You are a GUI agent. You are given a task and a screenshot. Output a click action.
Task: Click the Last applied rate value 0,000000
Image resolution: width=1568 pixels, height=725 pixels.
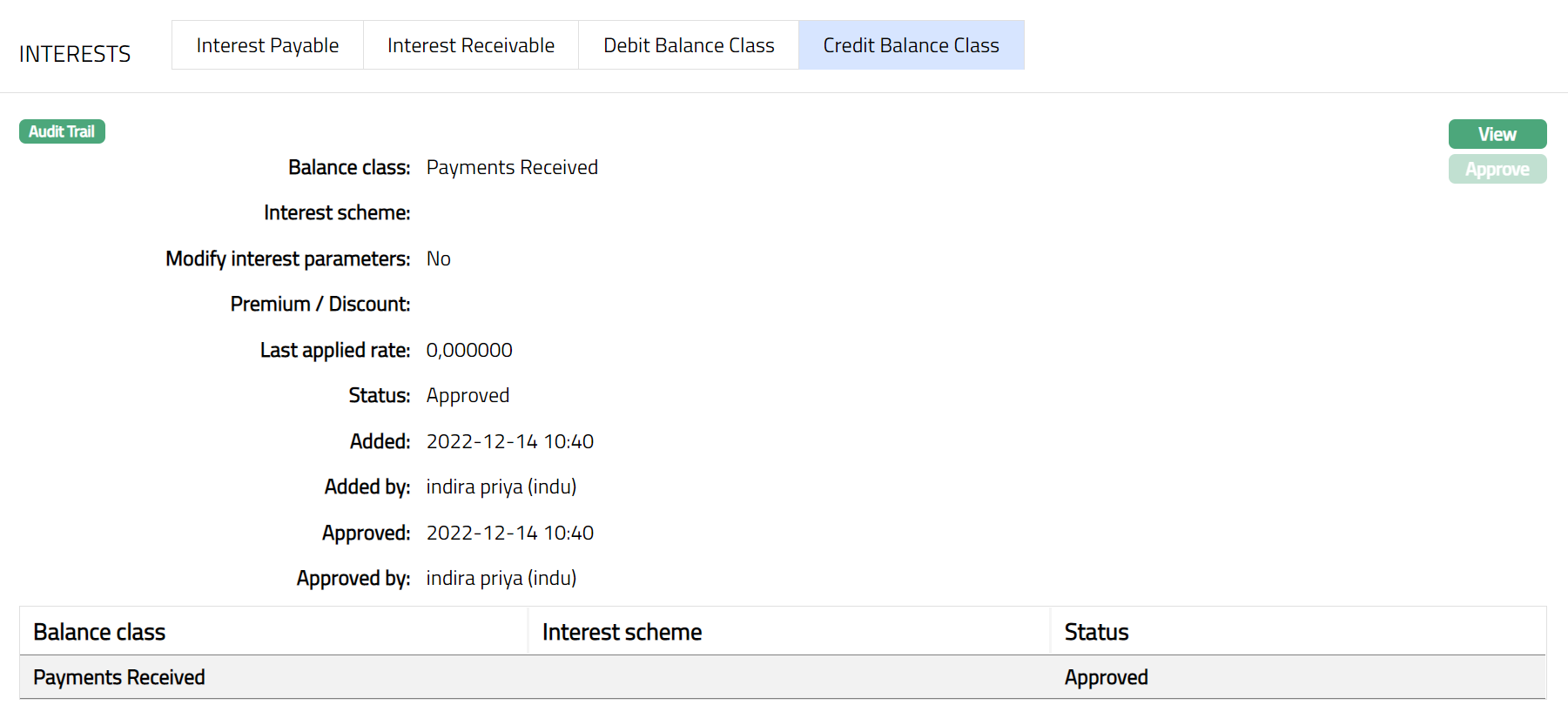[x=469, y=350]
